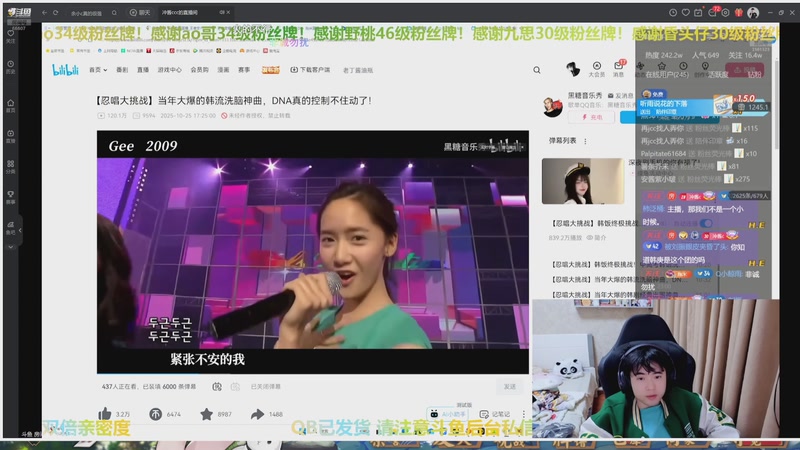Open 黑糖音乐秀 uploader avatar
The image size is (800, 450).
coord(552,106)
